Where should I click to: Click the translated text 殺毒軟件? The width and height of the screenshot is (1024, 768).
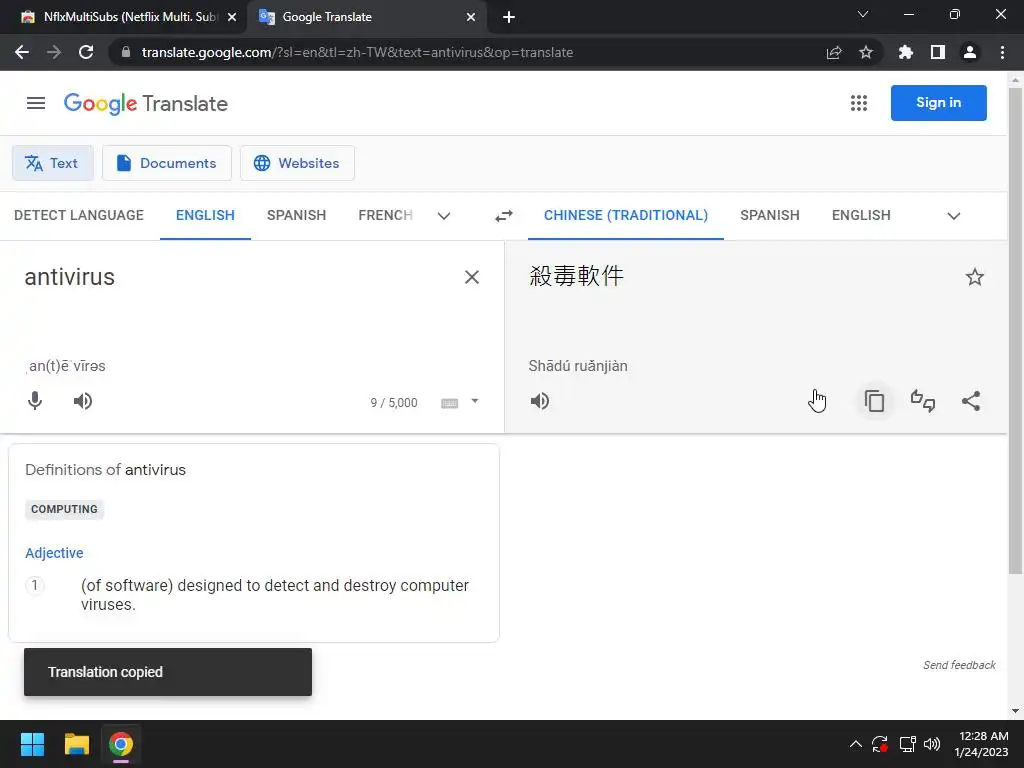click(x=576, y=276)
